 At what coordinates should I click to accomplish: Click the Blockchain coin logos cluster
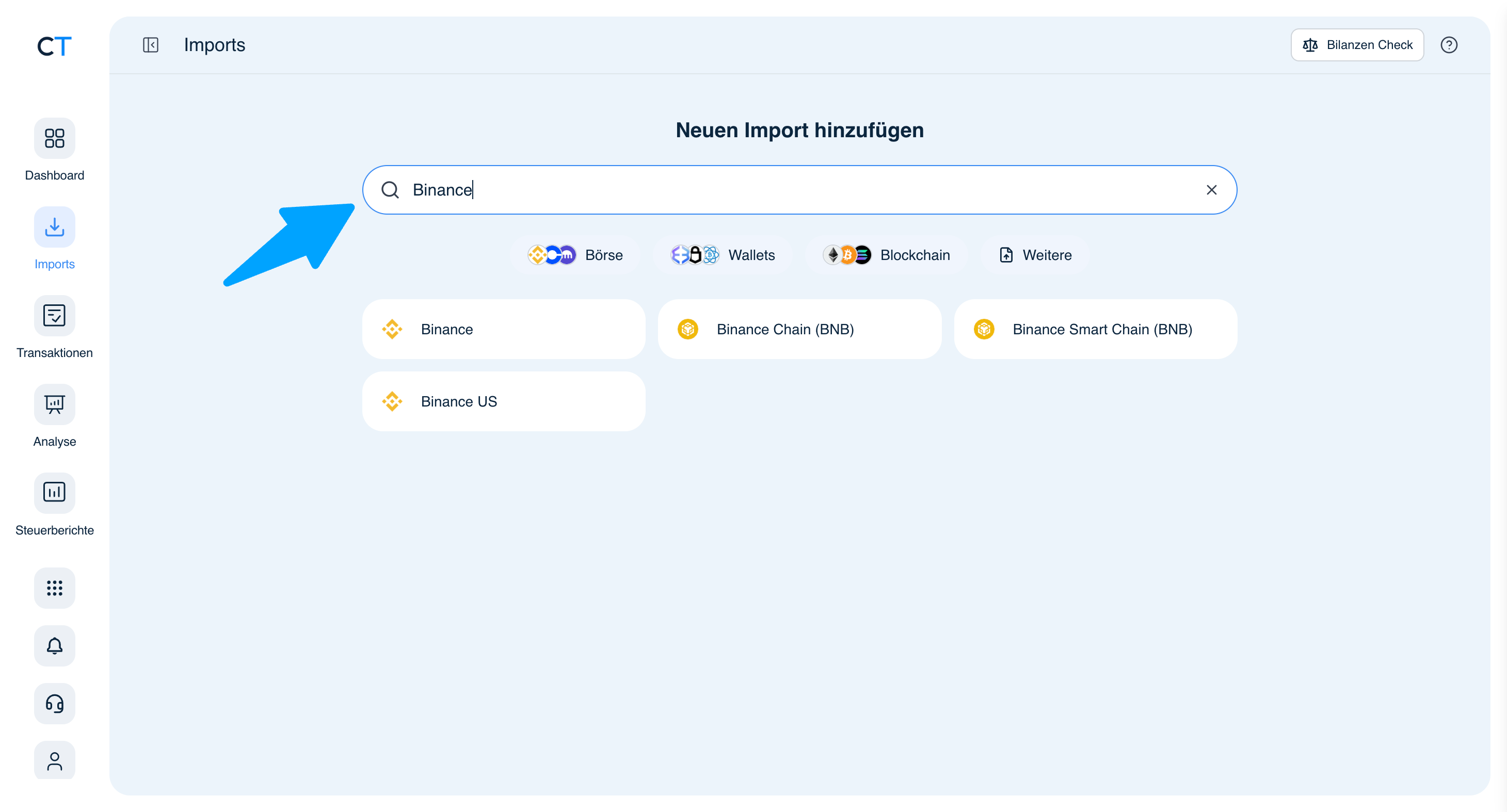(x=847, y=255)
